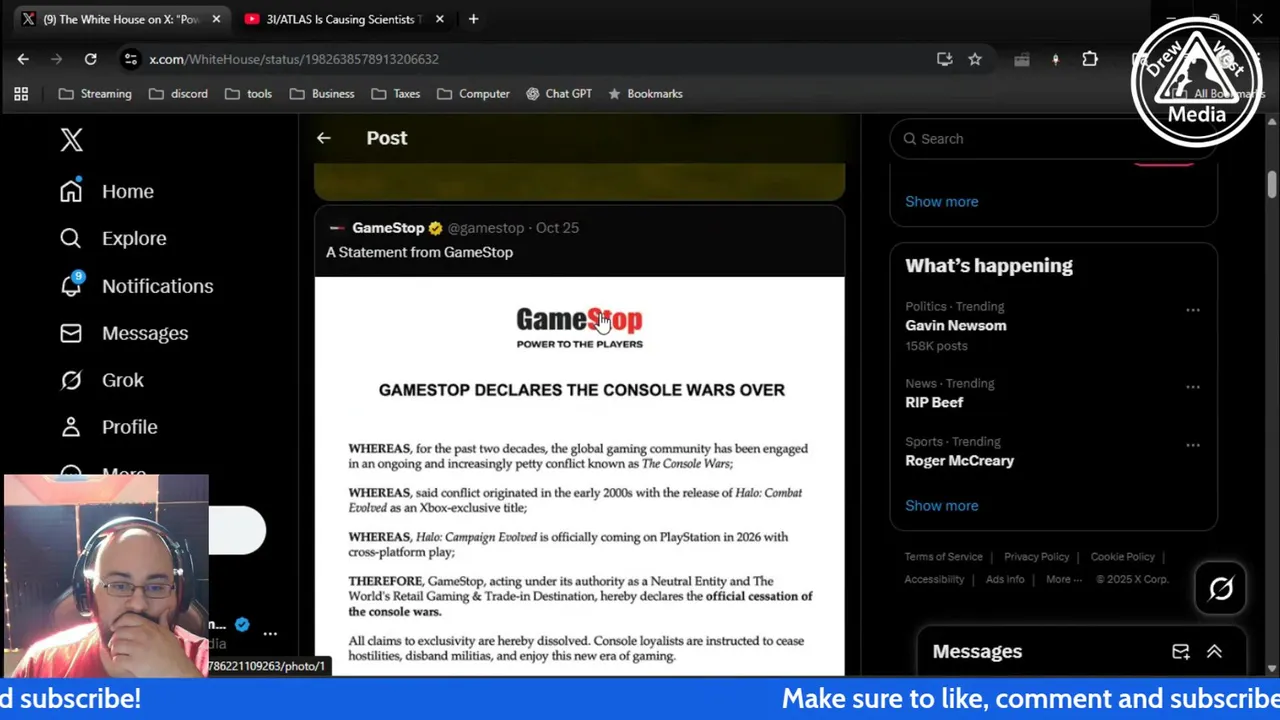Open Home from the sidebar
This screenshot has width=1280, height=720.
coord(106,191)
